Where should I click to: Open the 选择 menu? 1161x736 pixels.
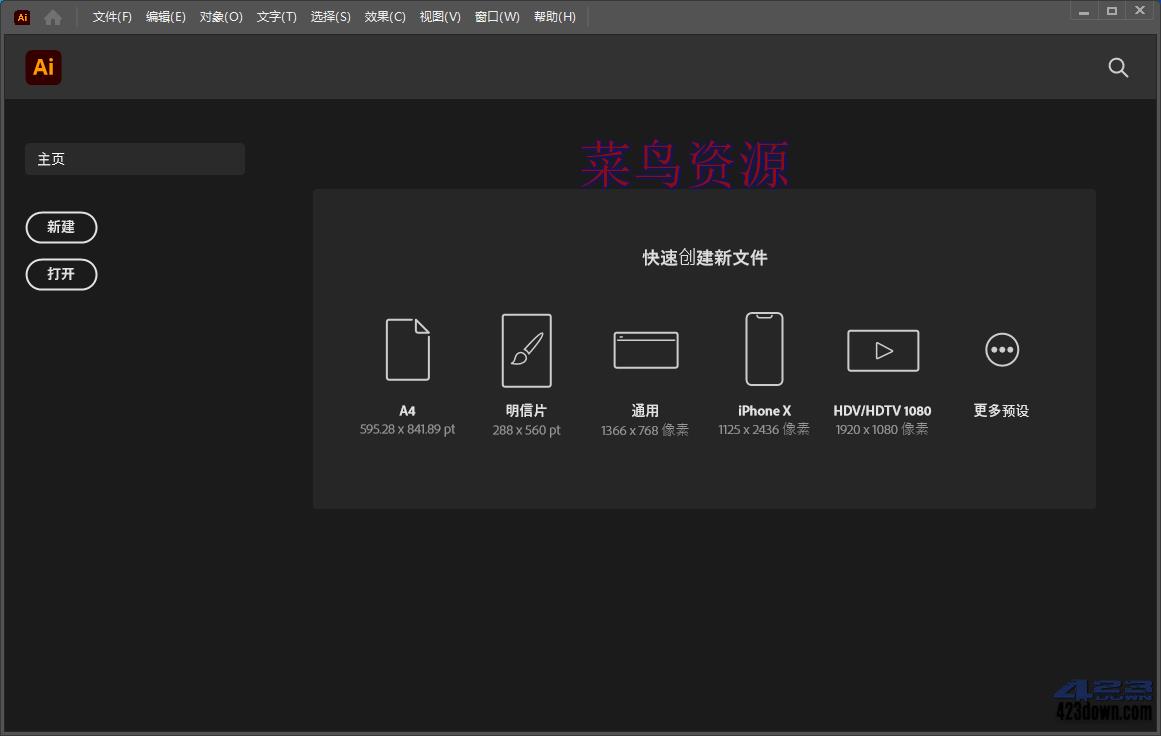331,16
